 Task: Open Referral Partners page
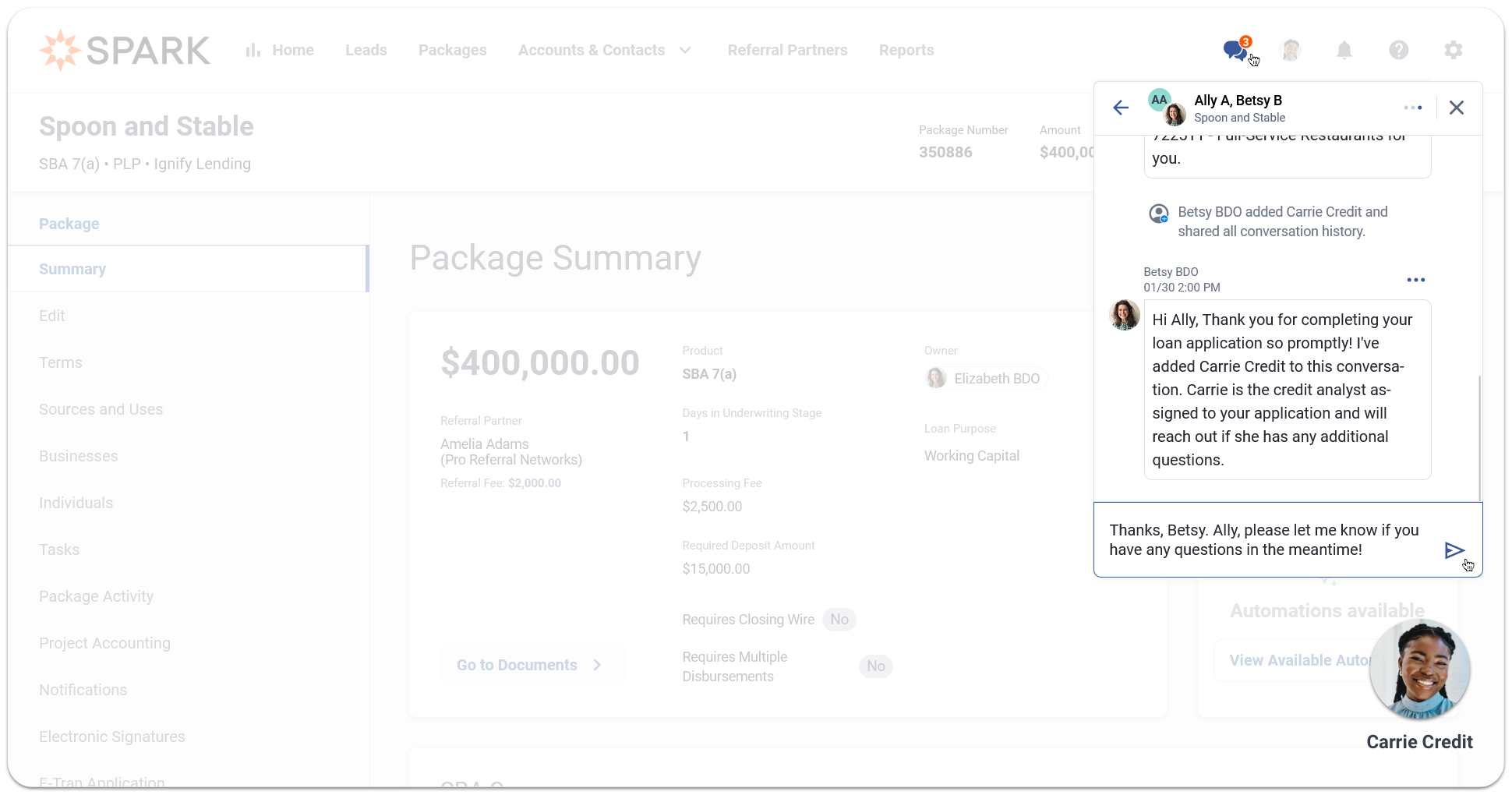787,50
